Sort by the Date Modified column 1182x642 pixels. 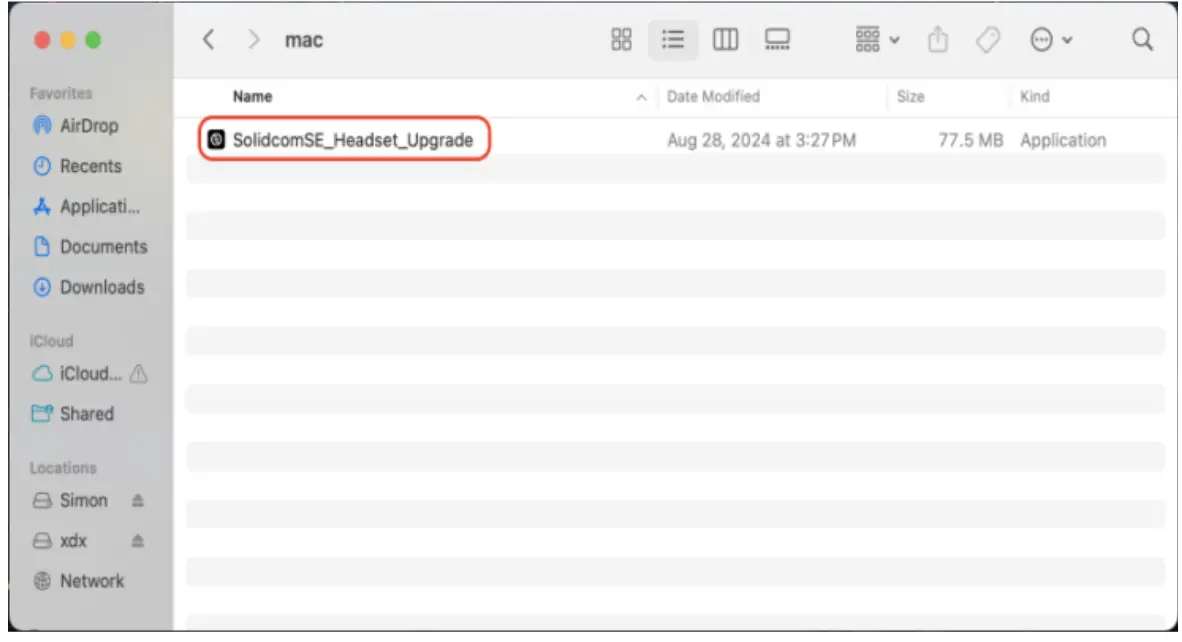point(713,96)
